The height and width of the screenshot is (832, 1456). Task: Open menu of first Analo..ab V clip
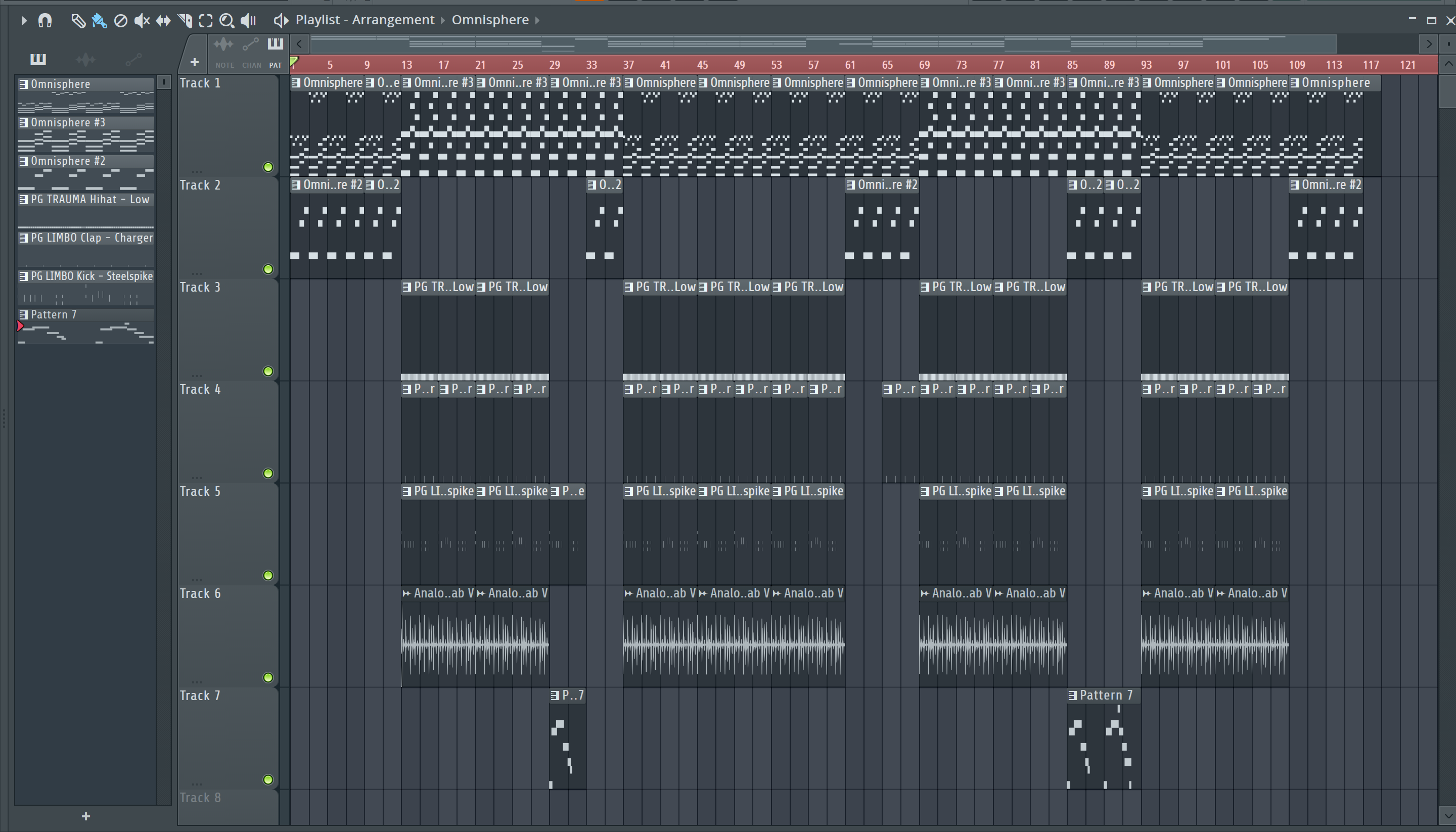coord(406,593)
